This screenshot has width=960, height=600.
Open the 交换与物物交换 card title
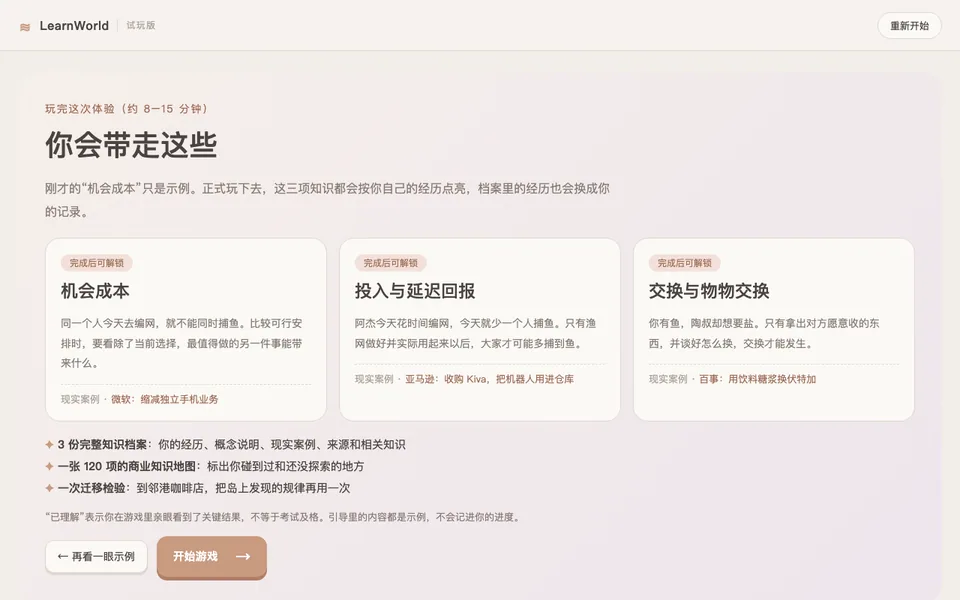tap(709, 291)
